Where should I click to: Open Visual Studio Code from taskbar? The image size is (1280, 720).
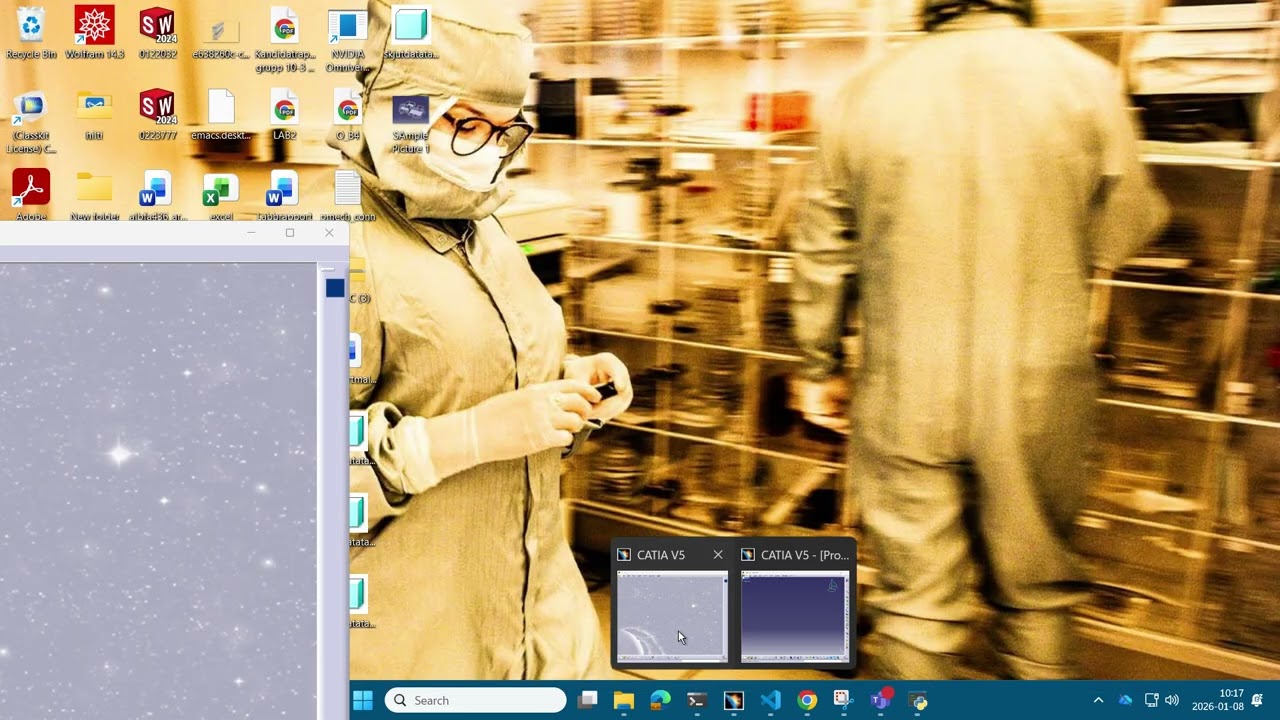pyautogui.click(x=771, y=700)
